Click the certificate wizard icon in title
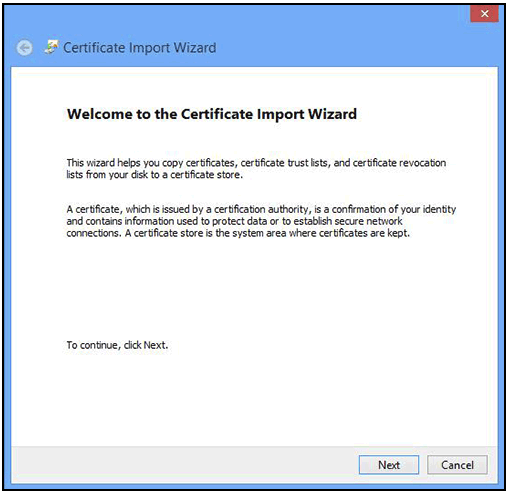The height and width of the screenshot is (495, 509). pos(52,47)
